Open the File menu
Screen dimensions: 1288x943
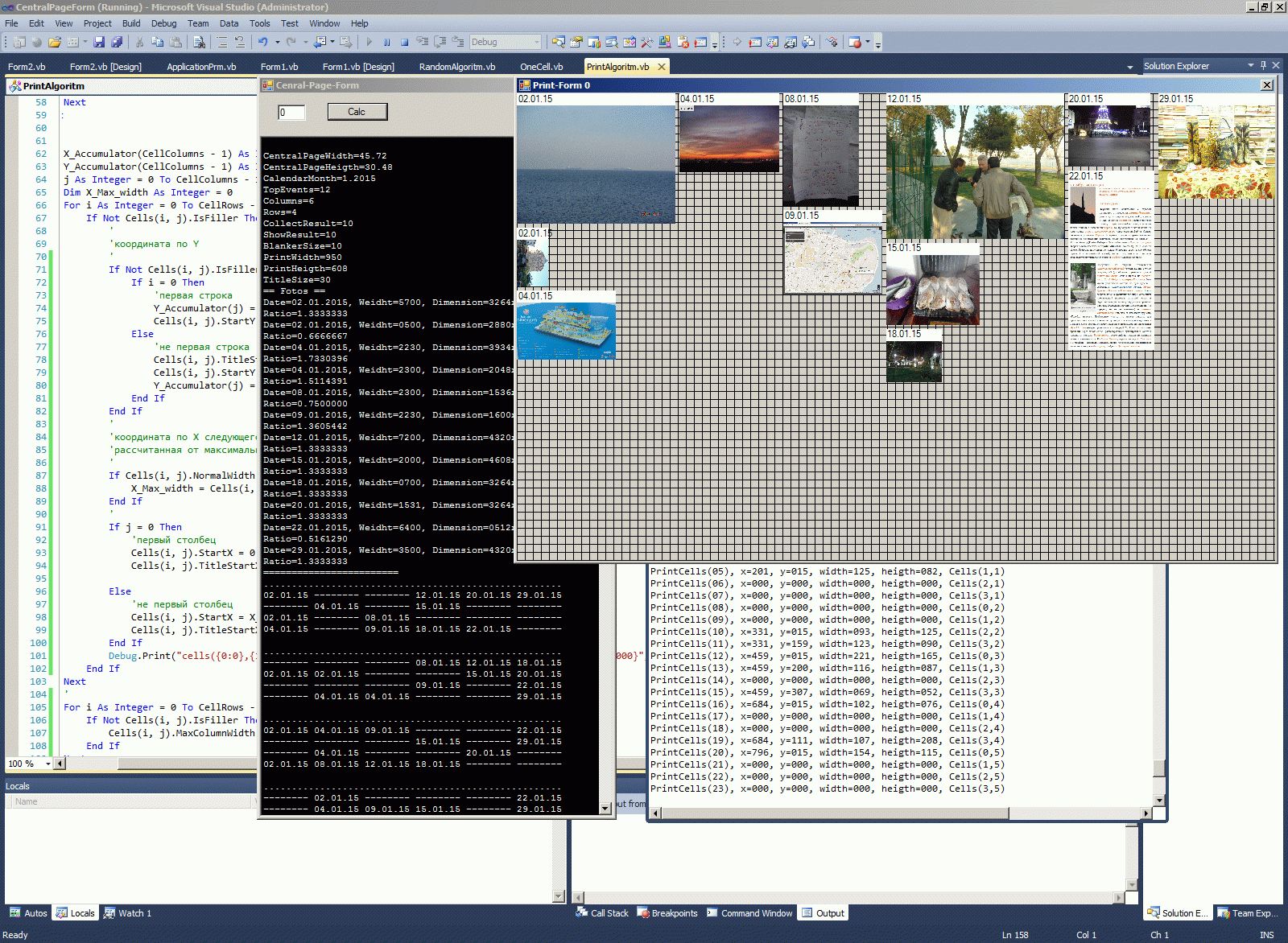tap(11, 23)
